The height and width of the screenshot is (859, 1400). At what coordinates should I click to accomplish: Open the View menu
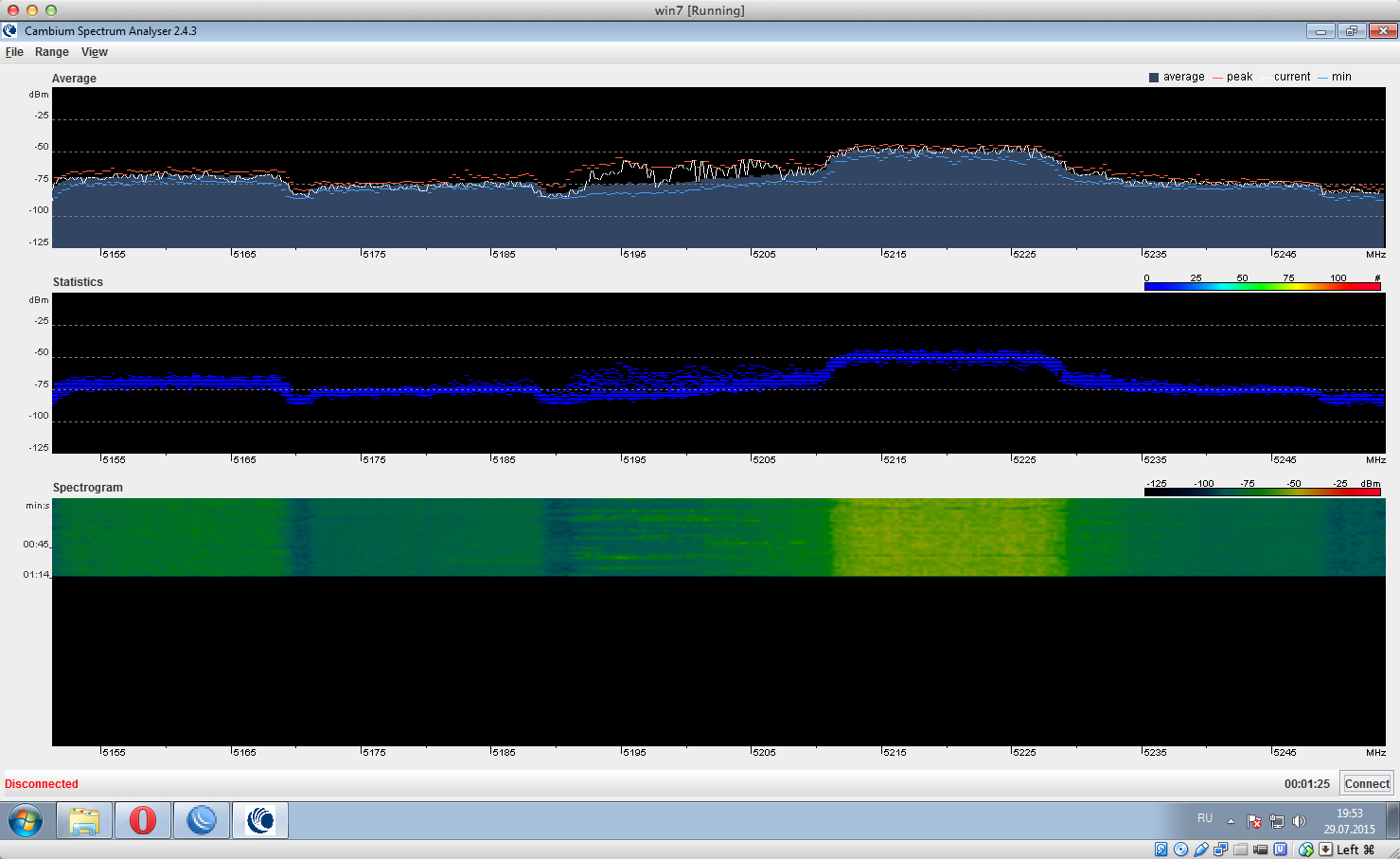(x=95, y=52)
